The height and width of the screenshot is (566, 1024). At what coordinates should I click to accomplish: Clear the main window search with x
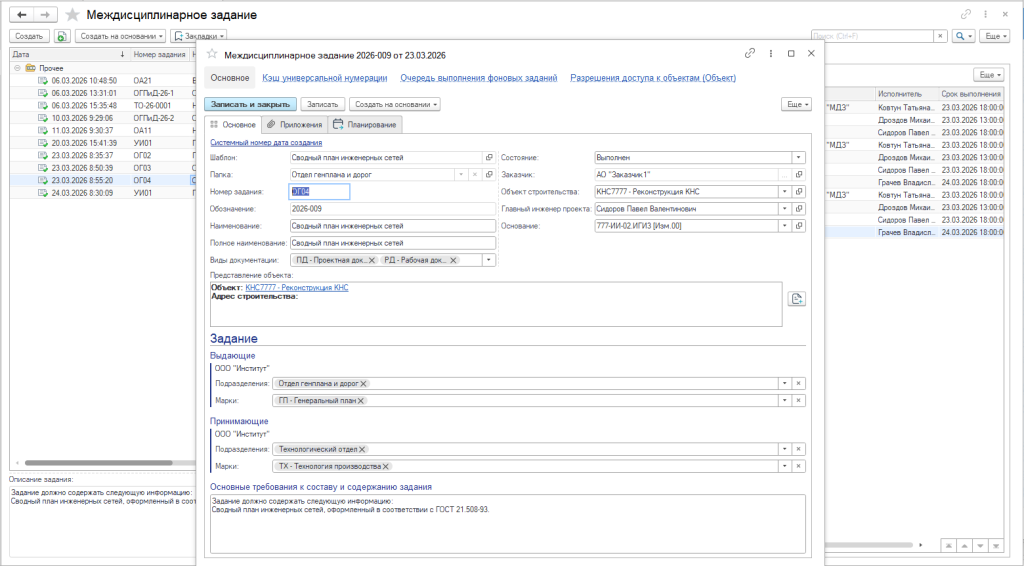click(940, 36)
